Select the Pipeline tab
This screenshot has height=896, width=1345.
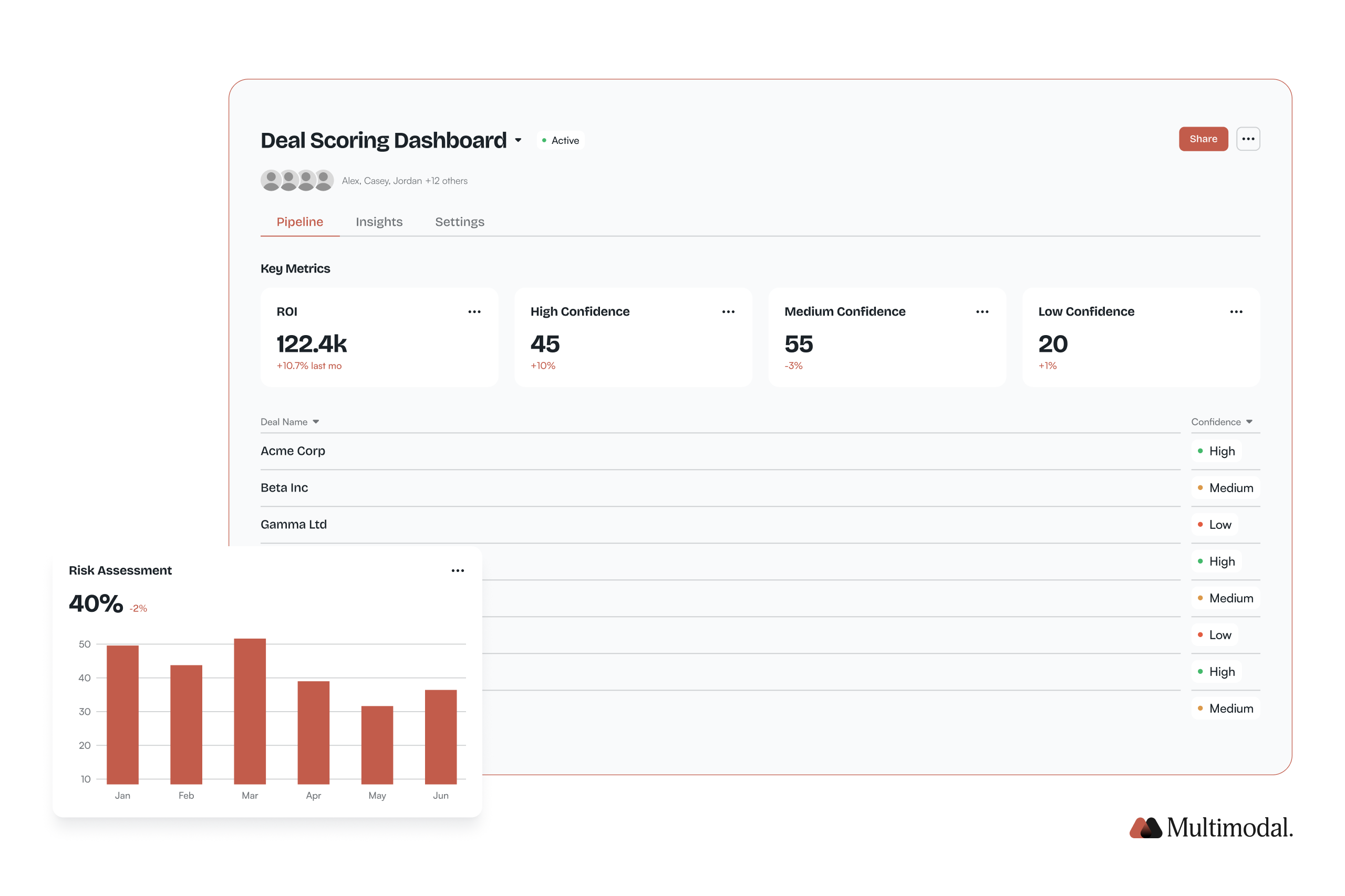[x=299, y=222]
